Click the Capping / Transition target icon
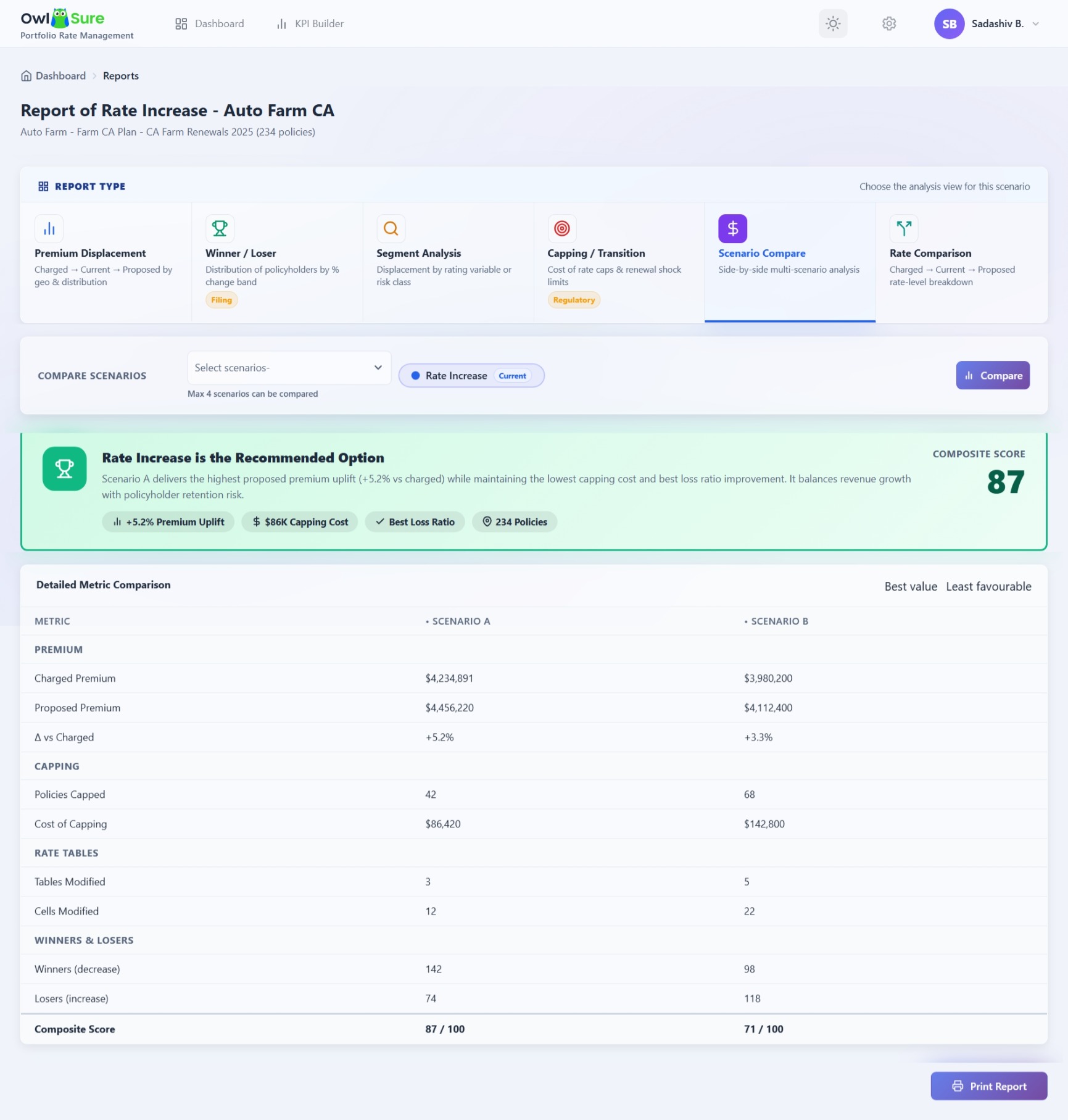 point(561,228)
